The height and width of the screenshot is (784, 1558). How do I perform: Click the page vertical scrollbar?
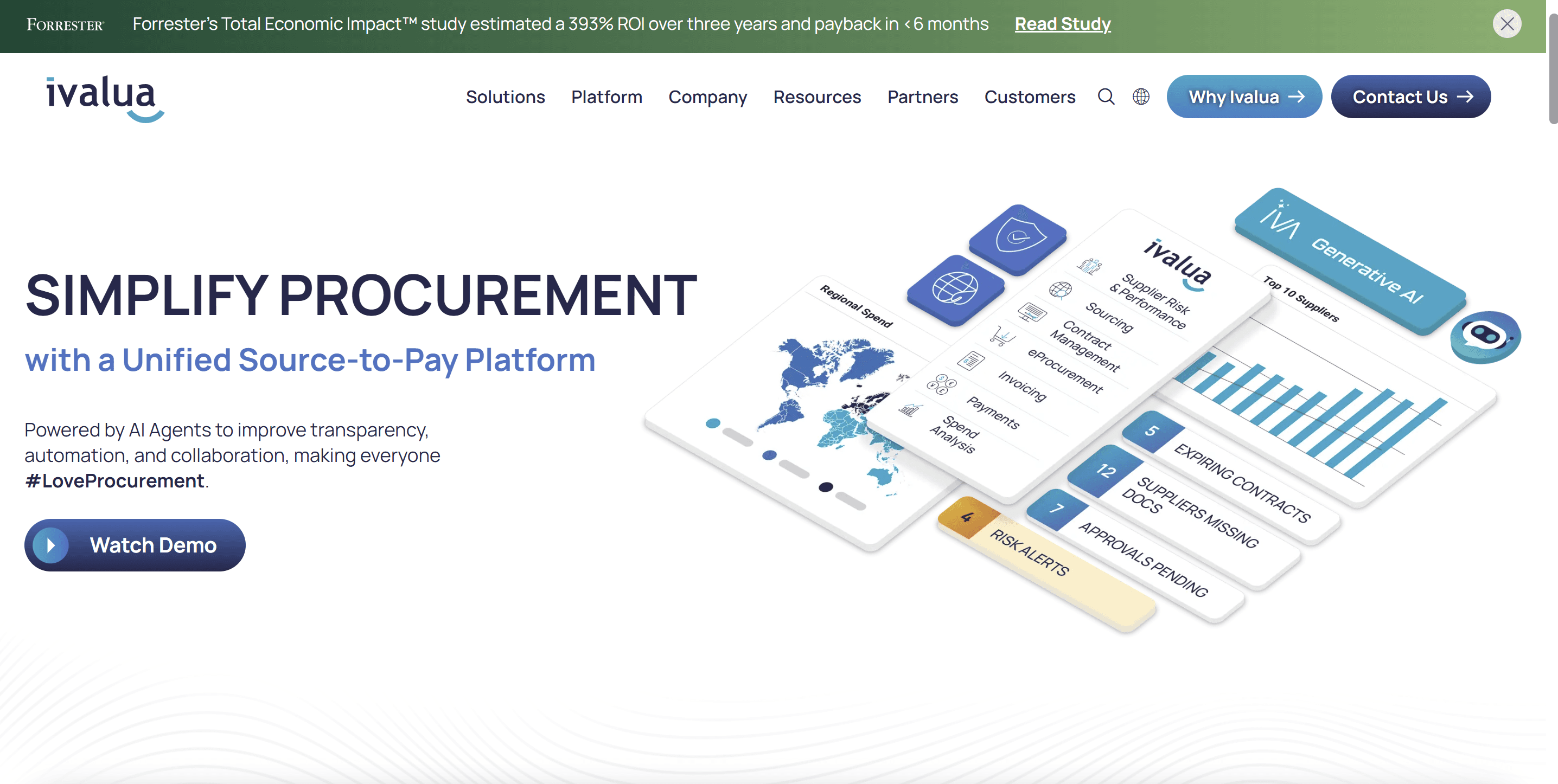pos(1552,67)
